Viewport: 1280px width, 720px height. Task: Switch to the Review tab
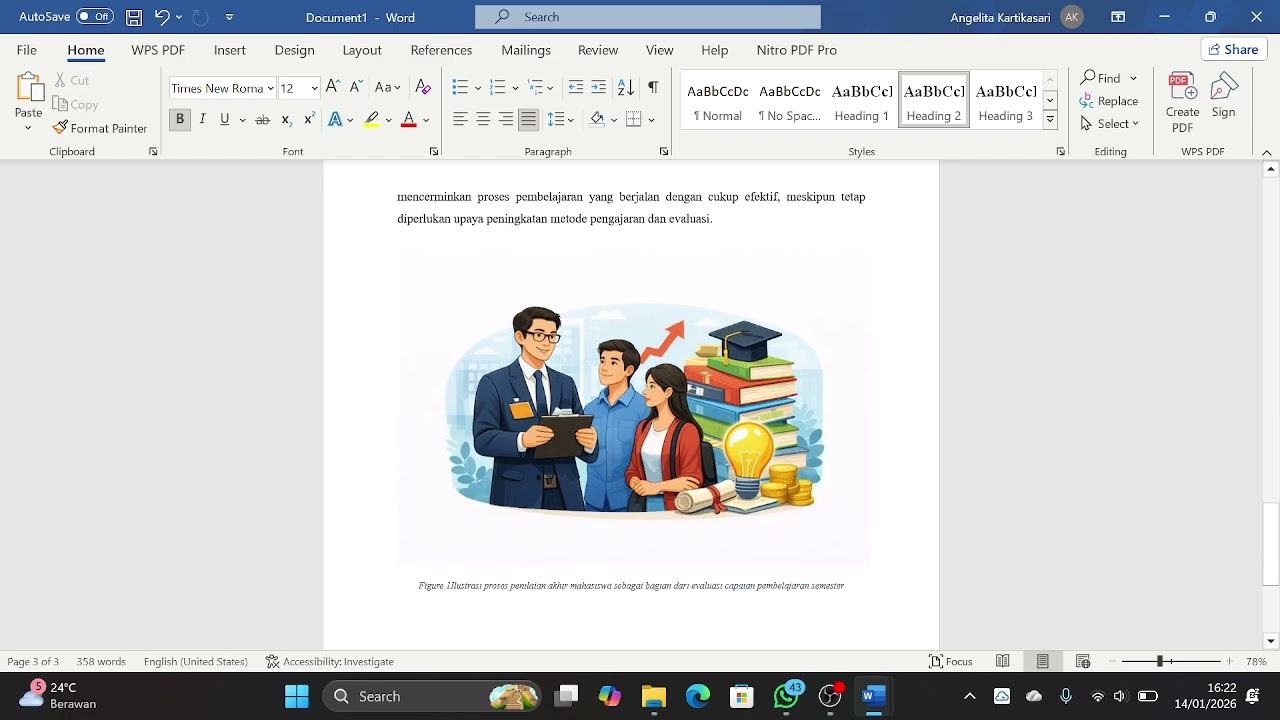[x=598, y=50]
